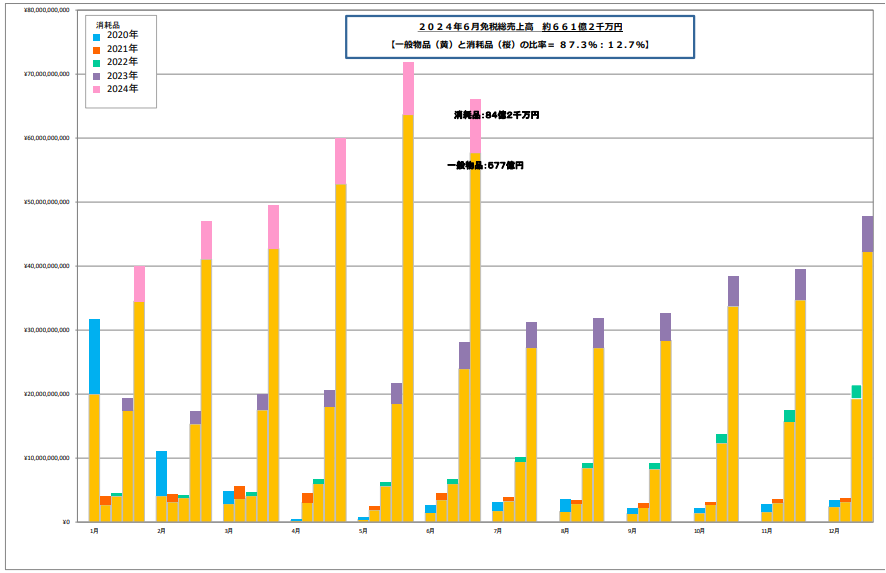This screenshot has width=886, height=573.
Task: Select the chart title box about 2024年6月免税総売上高
Action: pos(520,37)
